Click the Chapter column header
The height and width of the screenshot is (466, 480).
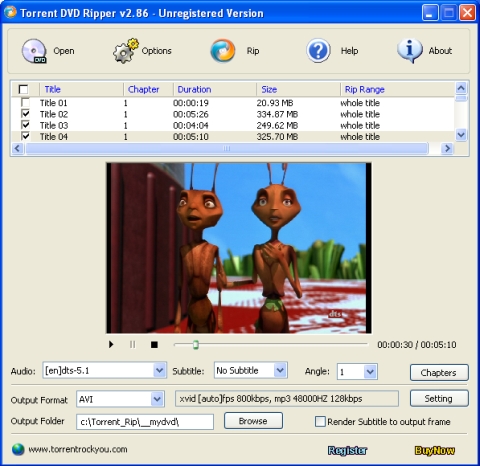pyautogui.click(x=148, y=89)
